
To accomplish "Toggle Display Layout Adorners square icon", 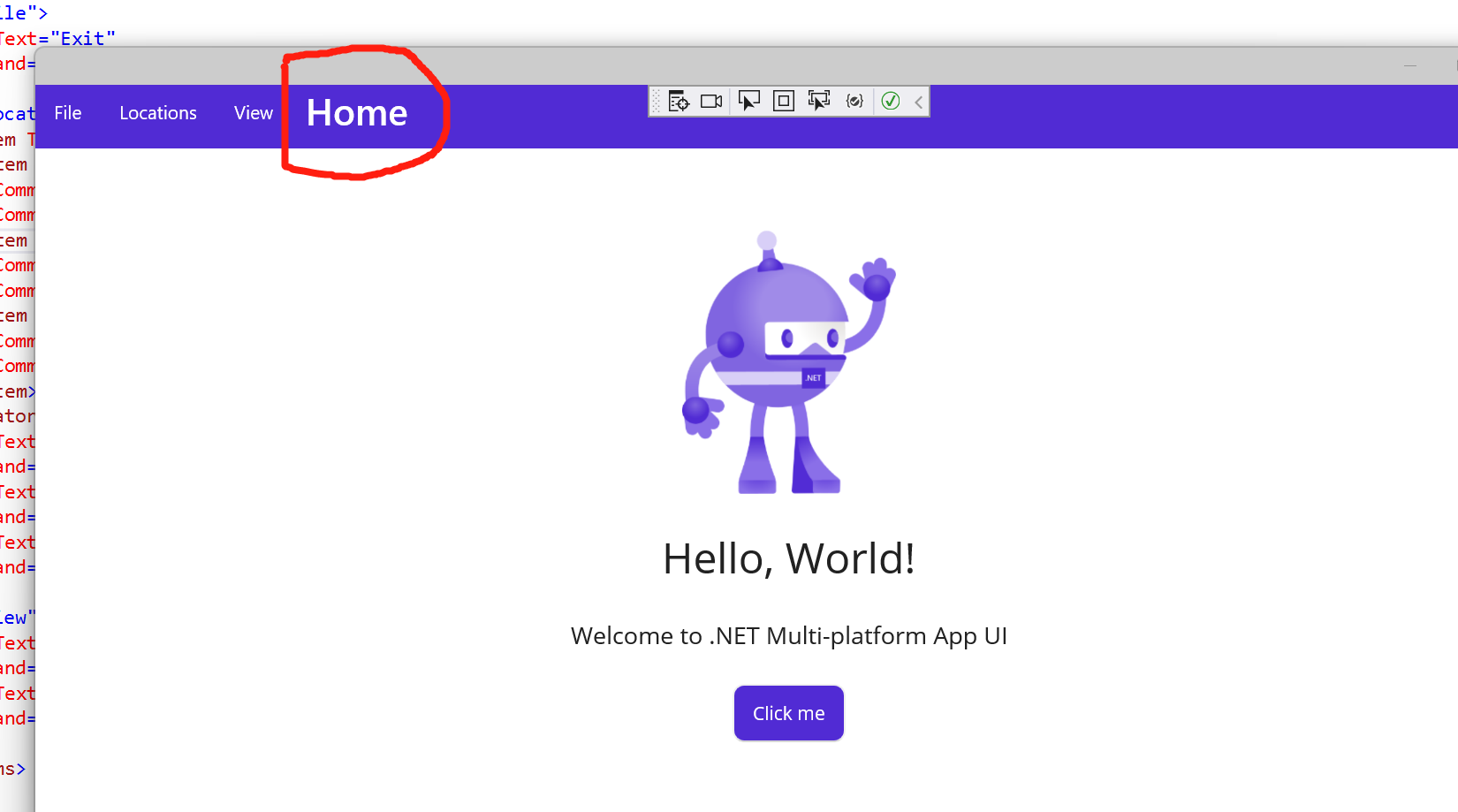I will coord(784,102).
